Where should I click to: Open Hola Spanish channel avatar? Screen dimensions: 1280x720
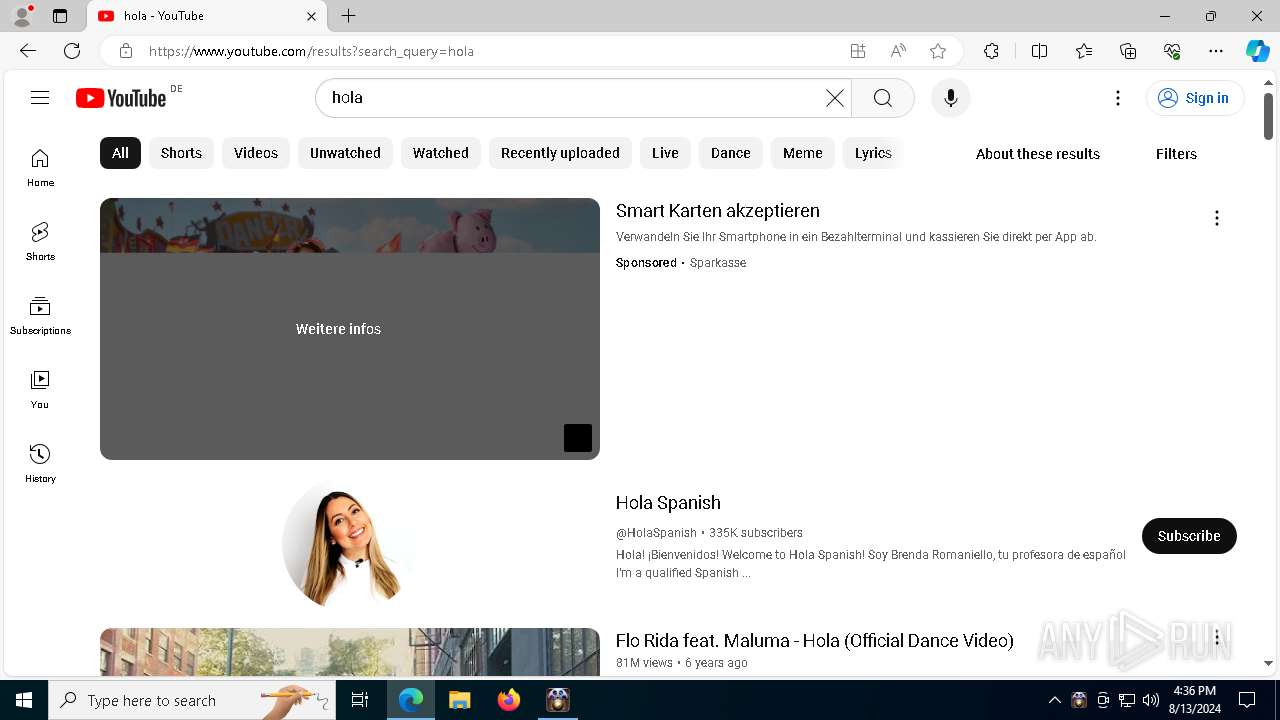click(x=349, y=545)
